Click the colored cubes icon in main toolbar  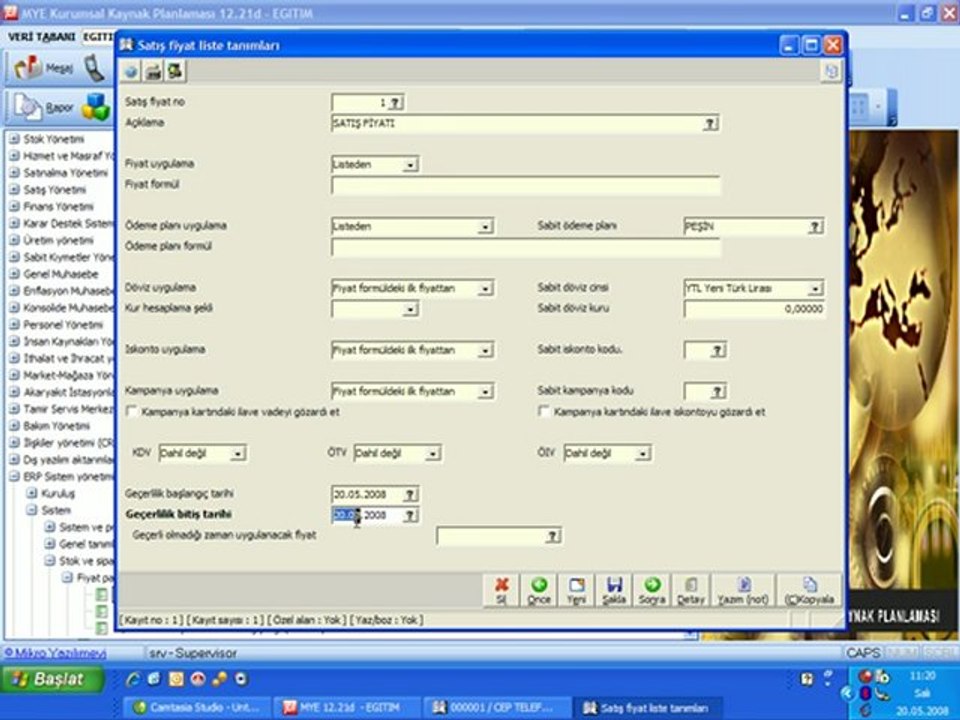96,108
